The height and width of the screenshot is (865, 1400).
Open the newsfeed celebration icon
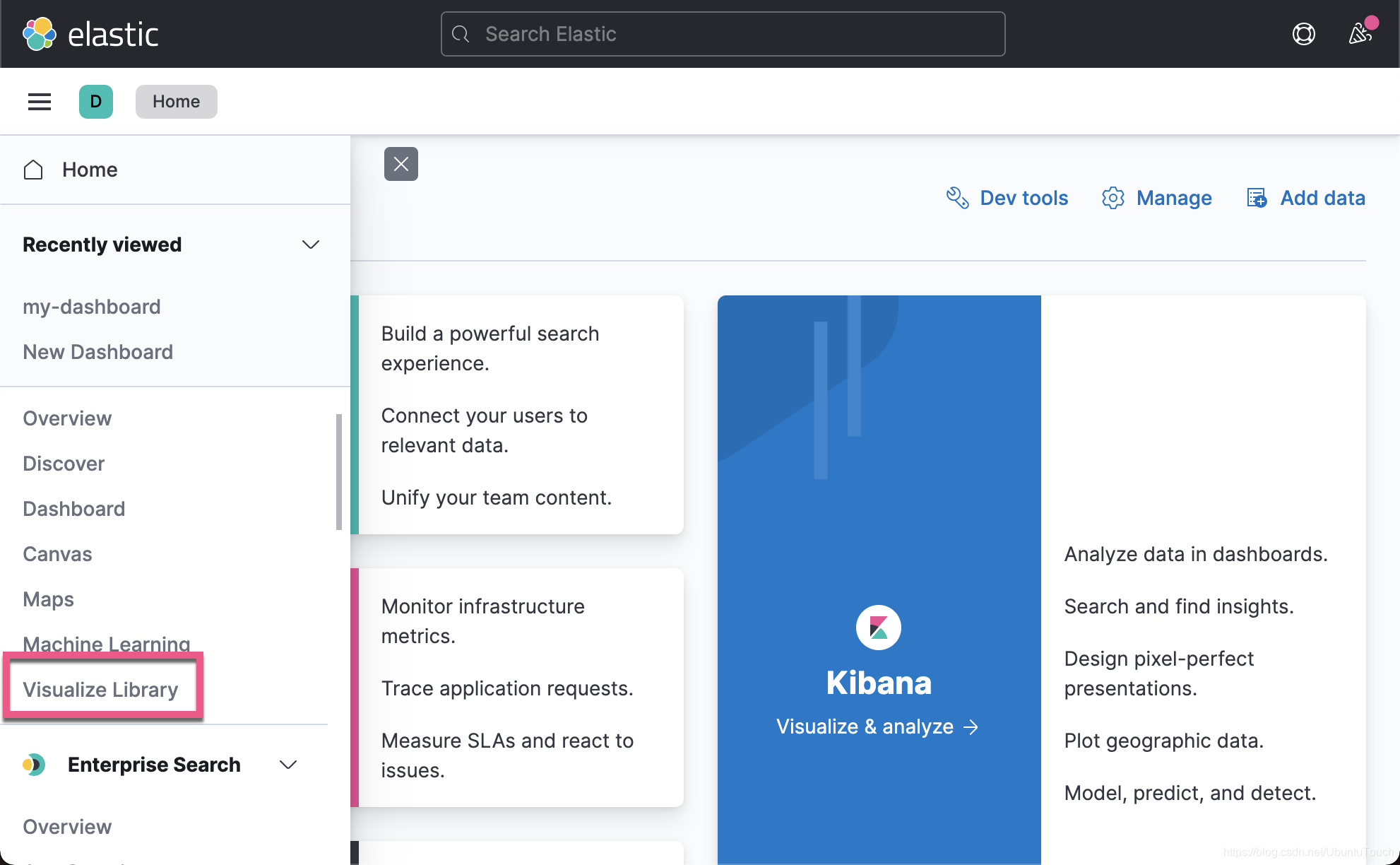(x=1360, y=34)
